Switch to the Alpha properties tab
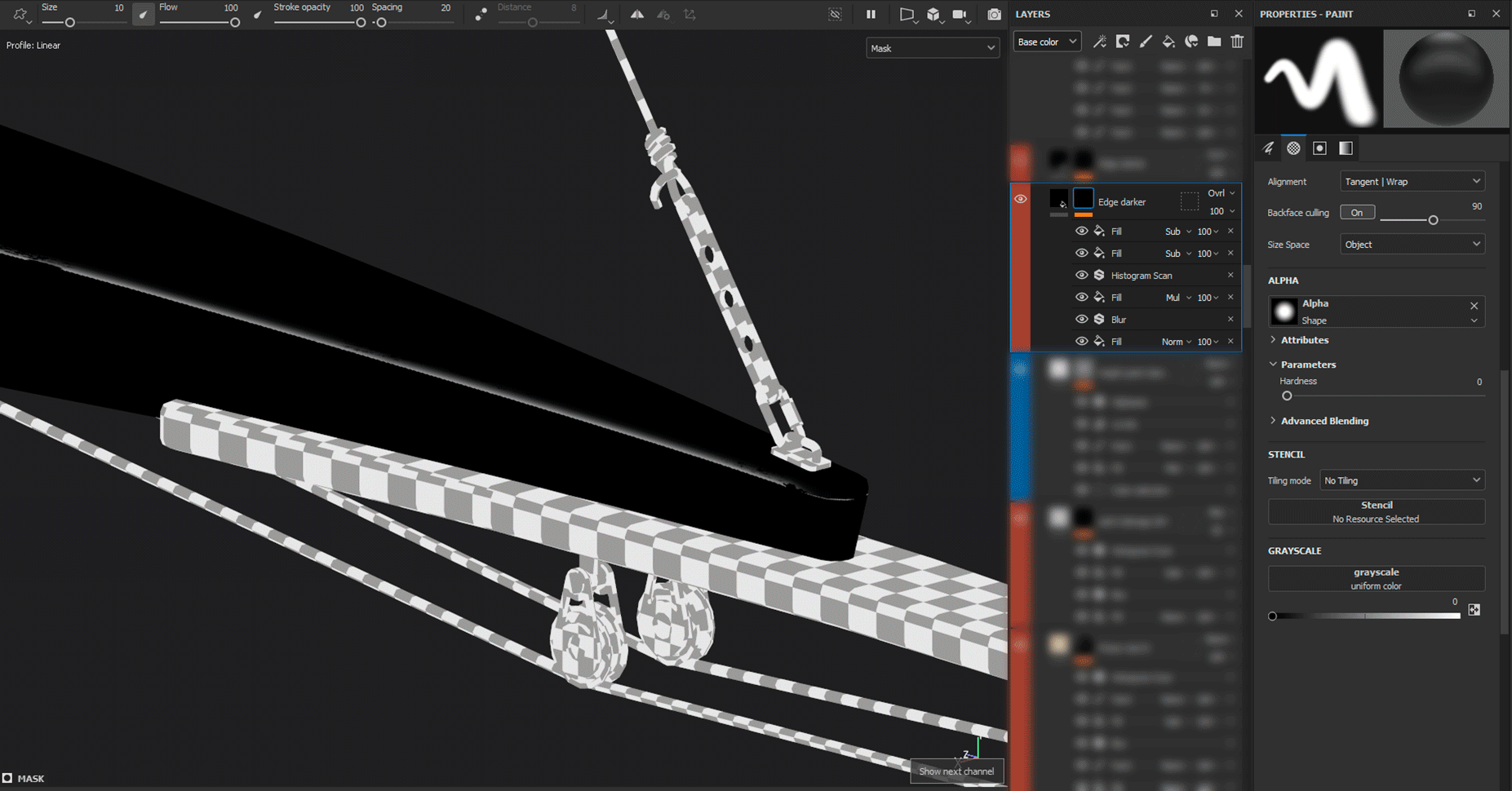This screenshot has width=1512, height=791. click(1293, 148)
